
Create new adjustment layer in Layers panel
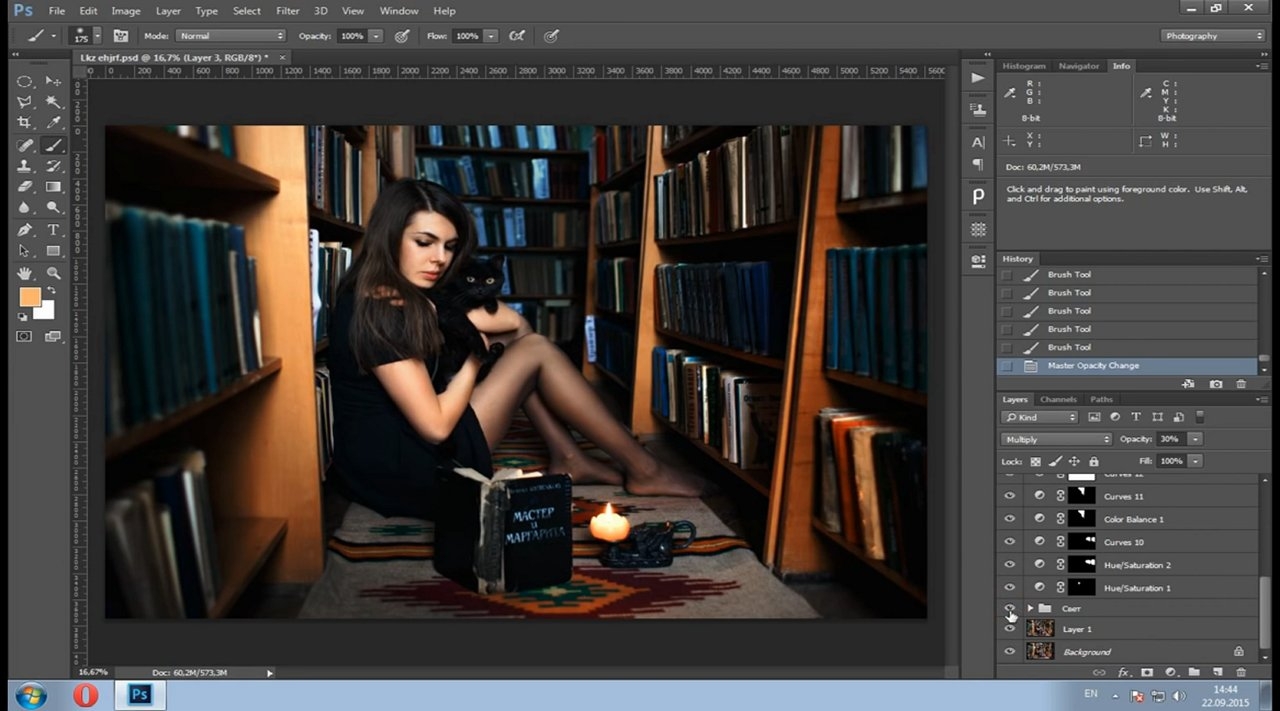click(x=1170, y=673)
